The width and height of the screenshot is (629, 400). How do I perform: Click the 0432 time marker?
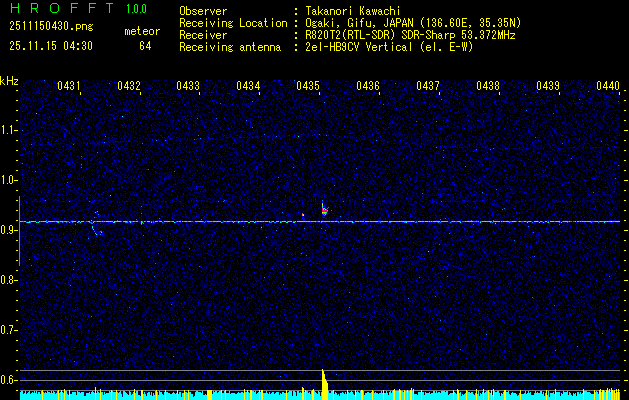[129, 86]
